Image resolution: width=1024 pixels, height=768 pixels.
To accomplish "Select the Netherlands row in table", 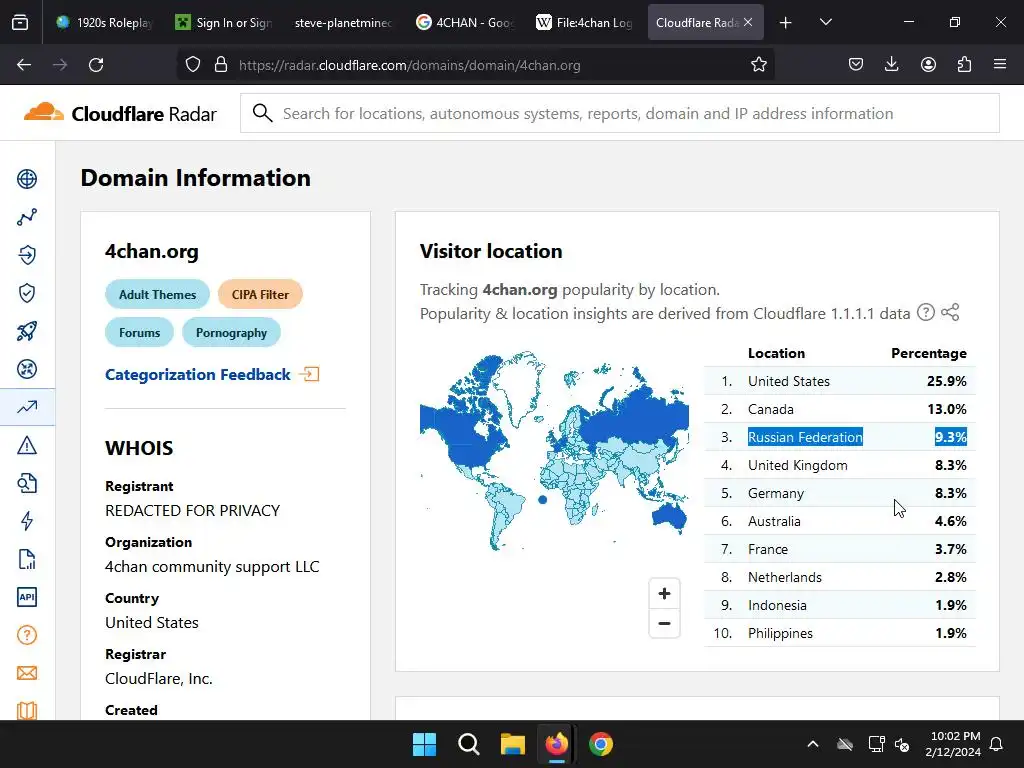I will point(840,577).
